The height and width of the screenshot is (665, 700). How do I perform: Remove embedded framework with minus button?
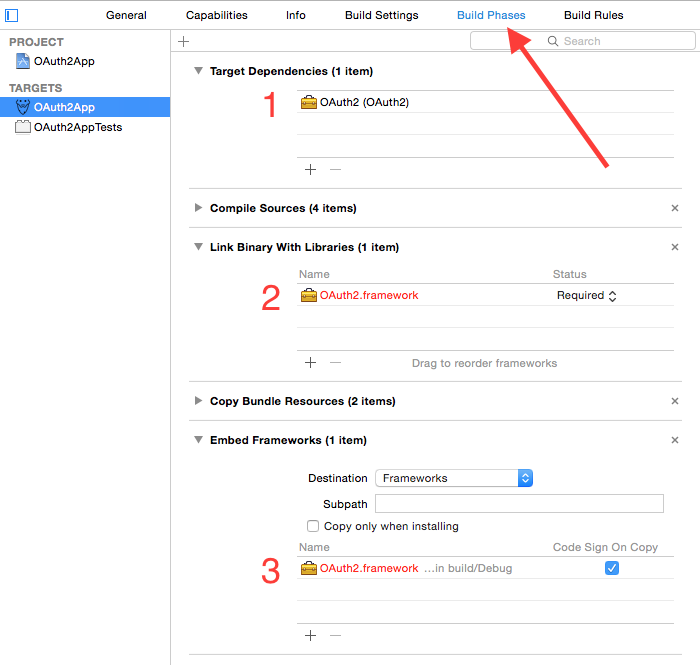(335, 636)
